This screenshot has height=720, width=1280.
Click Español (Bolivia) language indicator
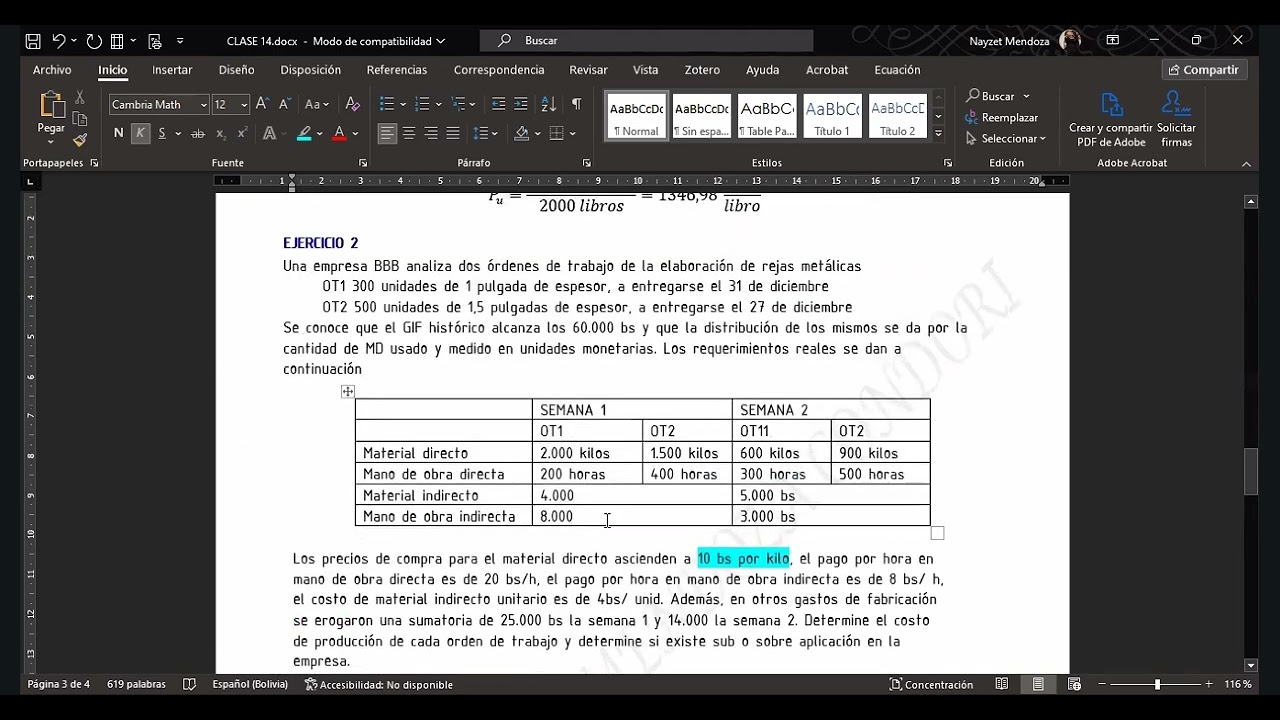(x=250, y=684)
